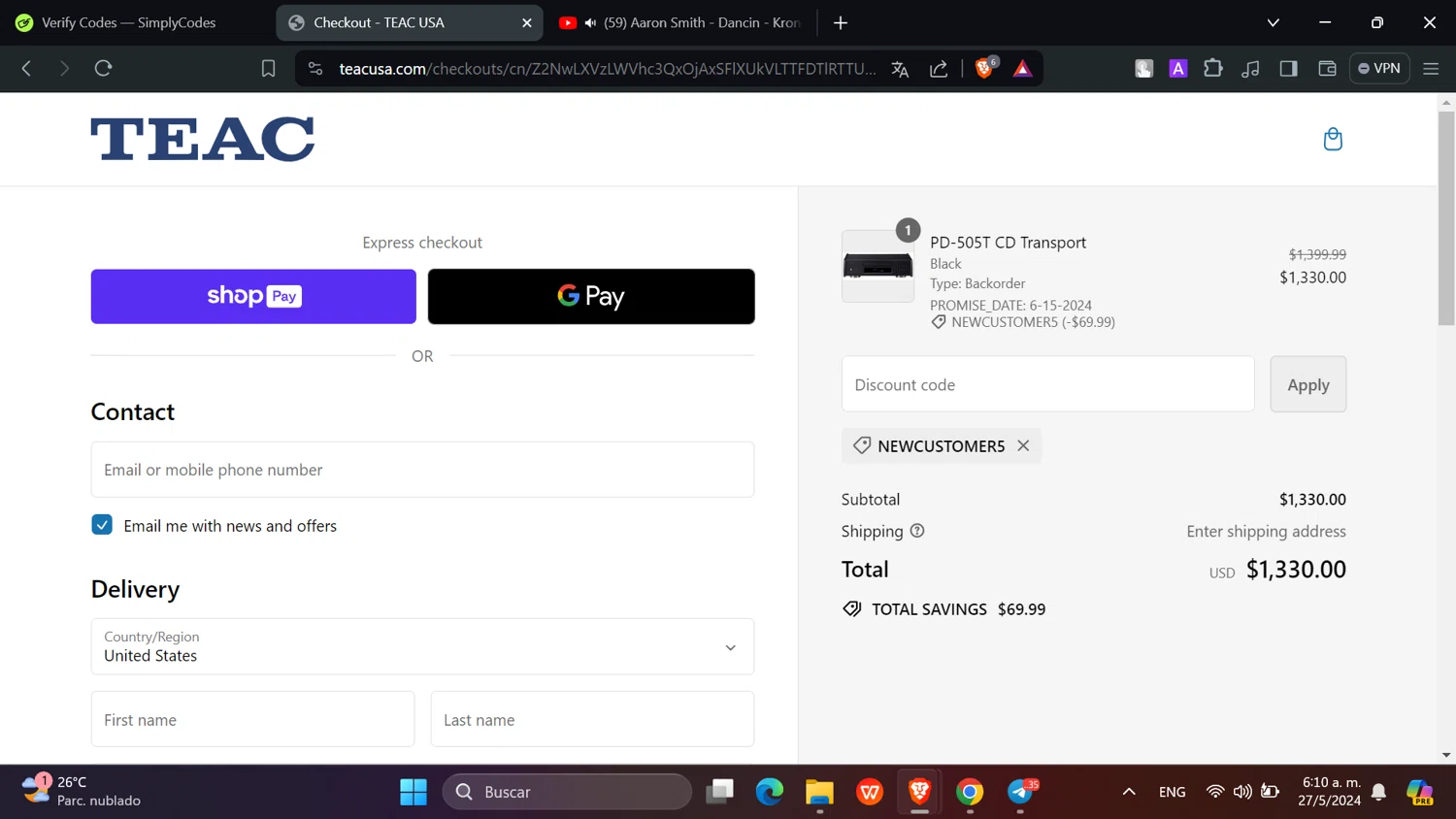Share this page icon
The width and height of the screenshot is (1456, 819).
(x=939, y=68)
